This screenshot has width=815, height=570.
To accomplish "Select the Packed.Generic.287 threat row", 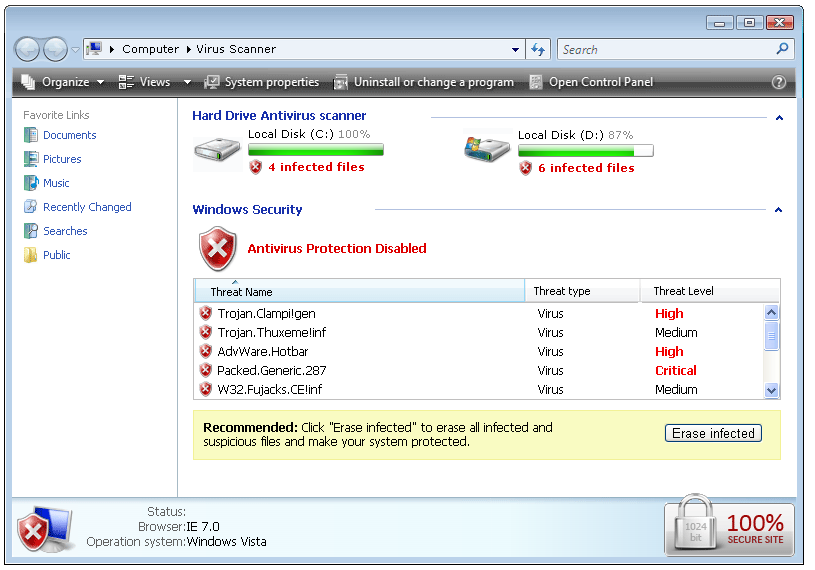I will click(x=478, y=370).
